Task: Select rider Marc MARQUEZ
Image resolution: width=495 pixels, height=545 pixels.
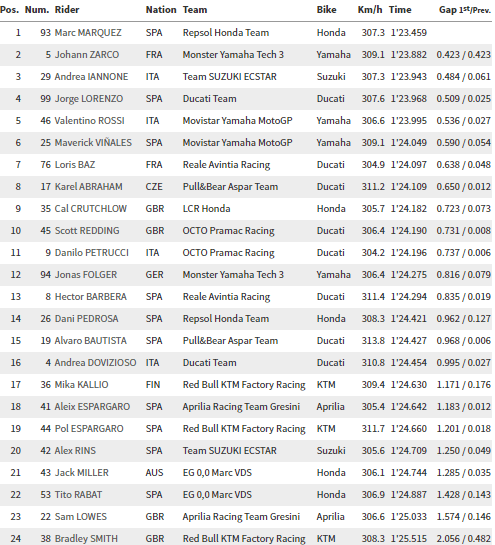Action: pyautogui.click(x=88, y=33)
